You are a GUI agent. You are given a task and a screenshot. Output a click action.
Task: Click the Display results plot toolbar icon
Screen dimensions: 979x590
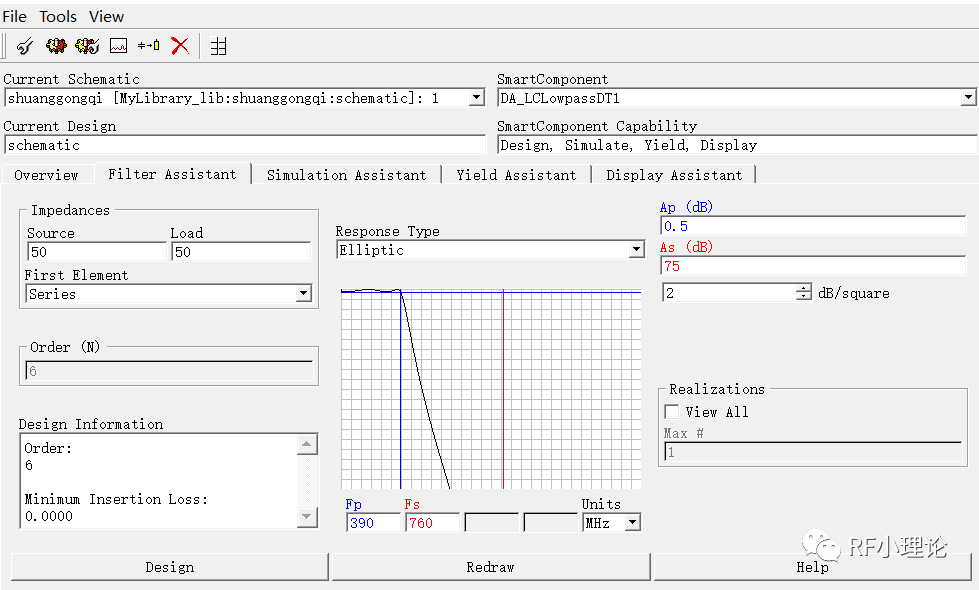pos(118,46)
